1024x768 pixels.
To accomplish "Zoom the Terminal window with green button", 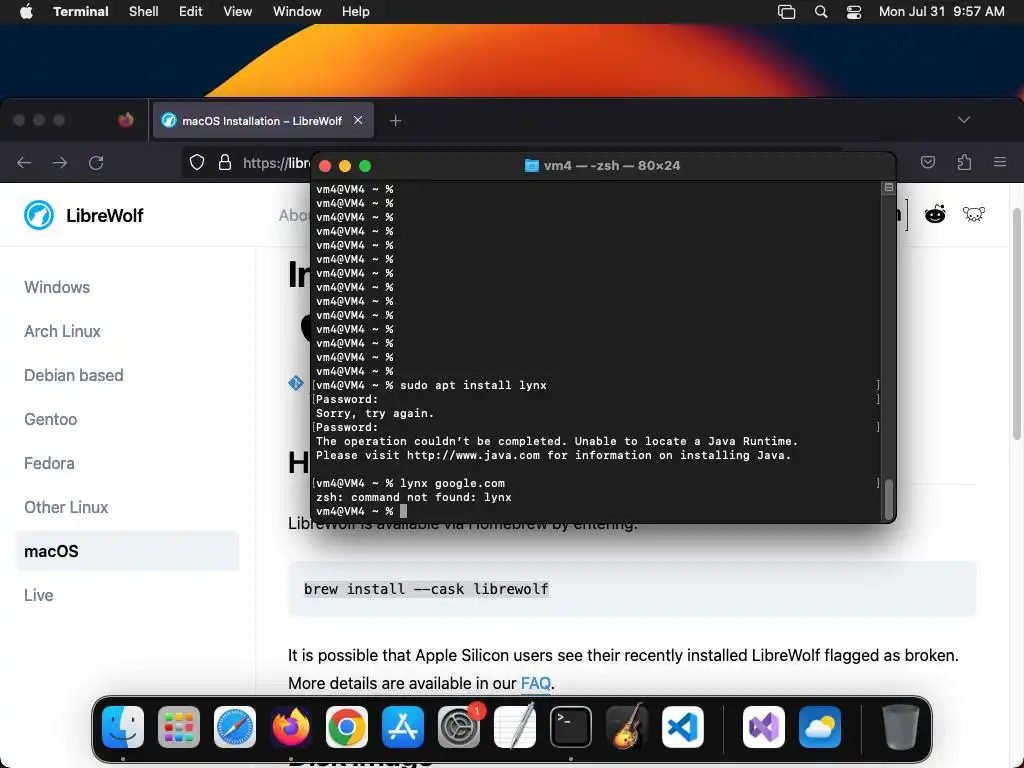I will tap(365, 166).
